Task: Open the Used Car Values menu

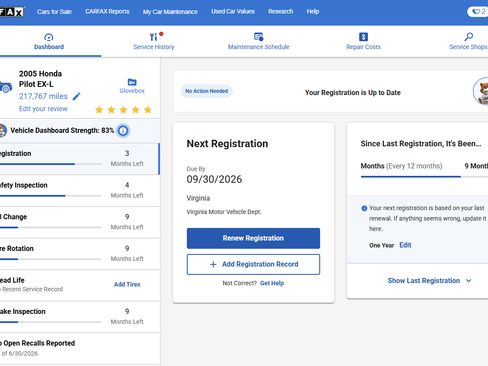Action: click(x=233, y=12)
